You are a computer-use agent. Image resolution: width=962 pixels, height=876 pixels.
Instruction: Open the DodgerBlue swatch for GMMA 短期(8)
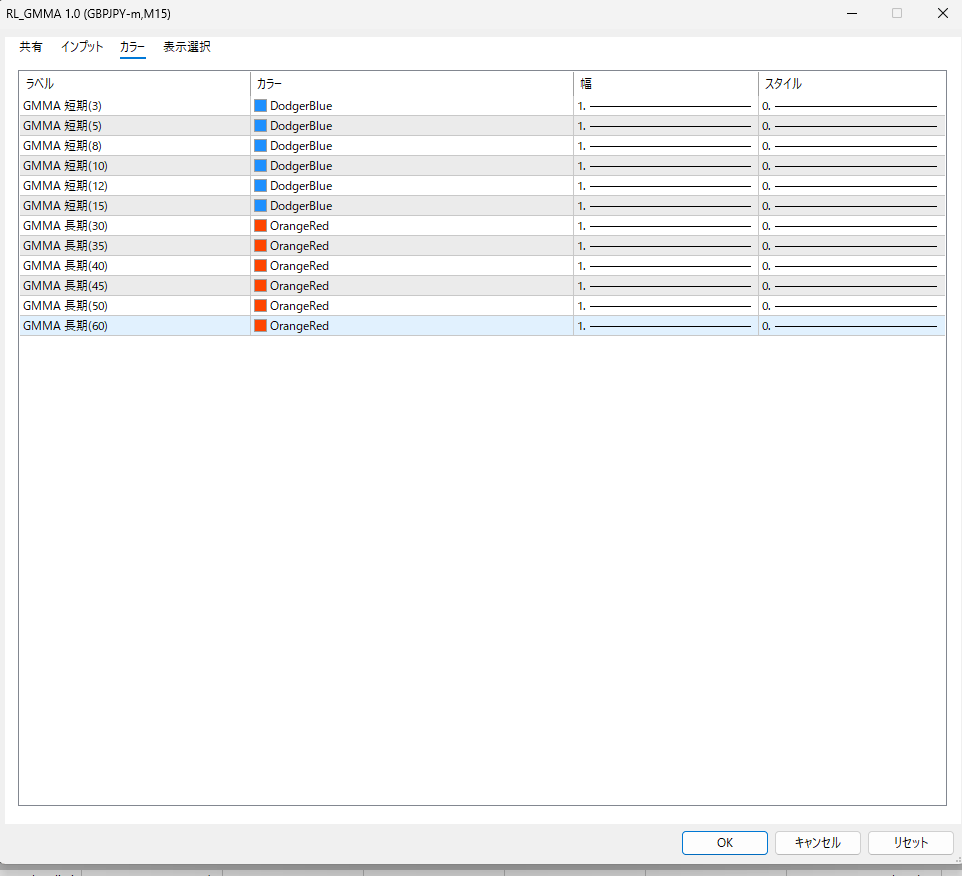point(261,145)
